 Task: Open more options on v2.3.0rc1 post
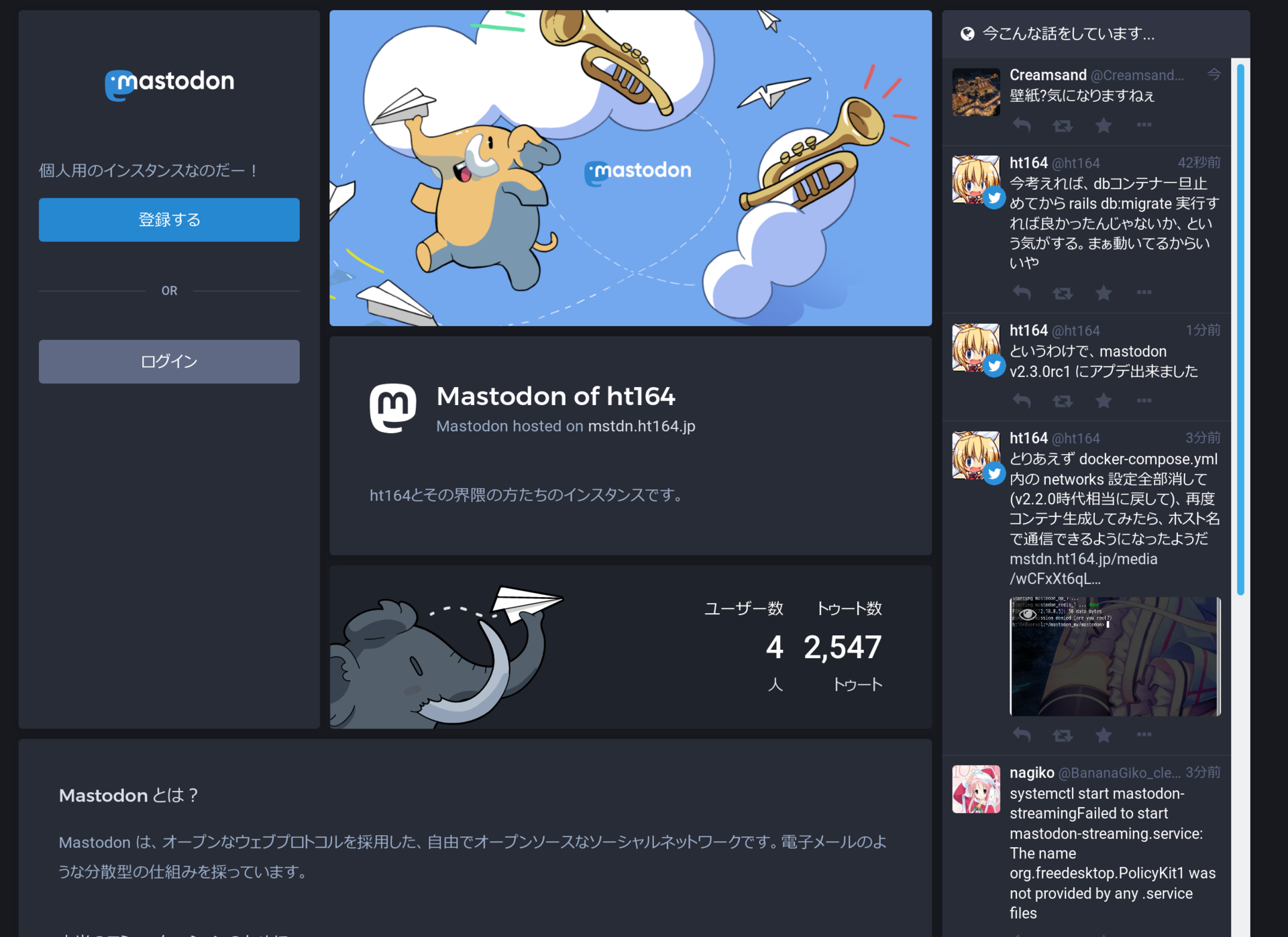[x=1144, y=401]
